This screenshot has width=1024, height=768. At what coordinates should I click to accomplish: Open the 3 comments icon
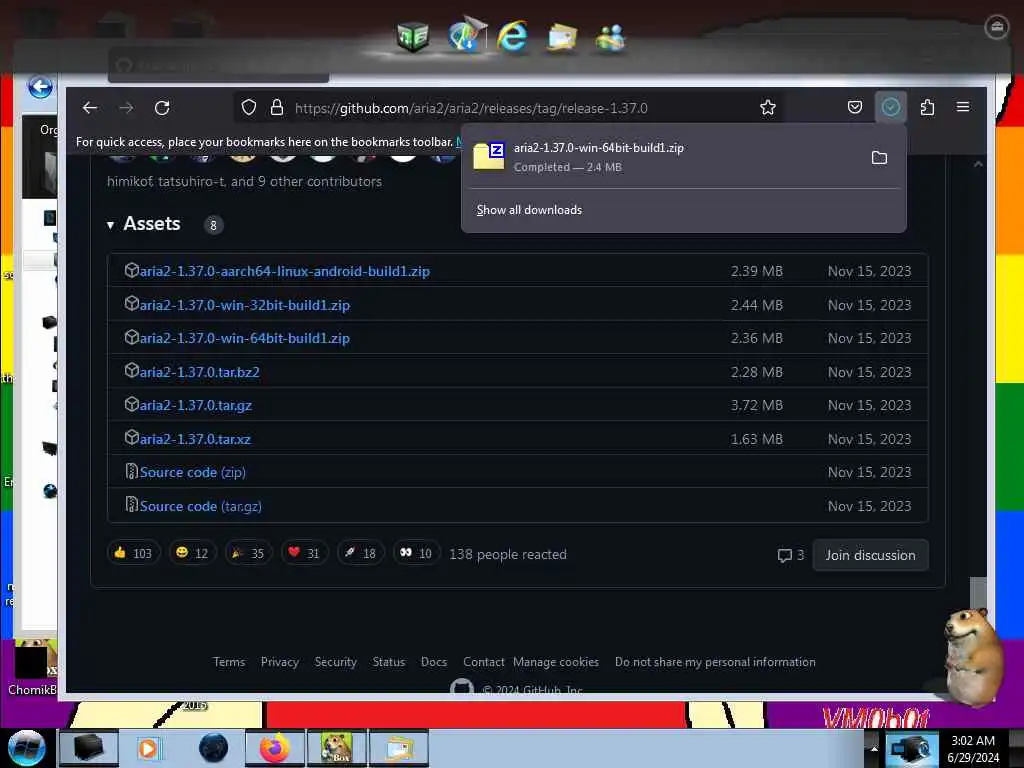pyautogui.click(x=791, y=555)
